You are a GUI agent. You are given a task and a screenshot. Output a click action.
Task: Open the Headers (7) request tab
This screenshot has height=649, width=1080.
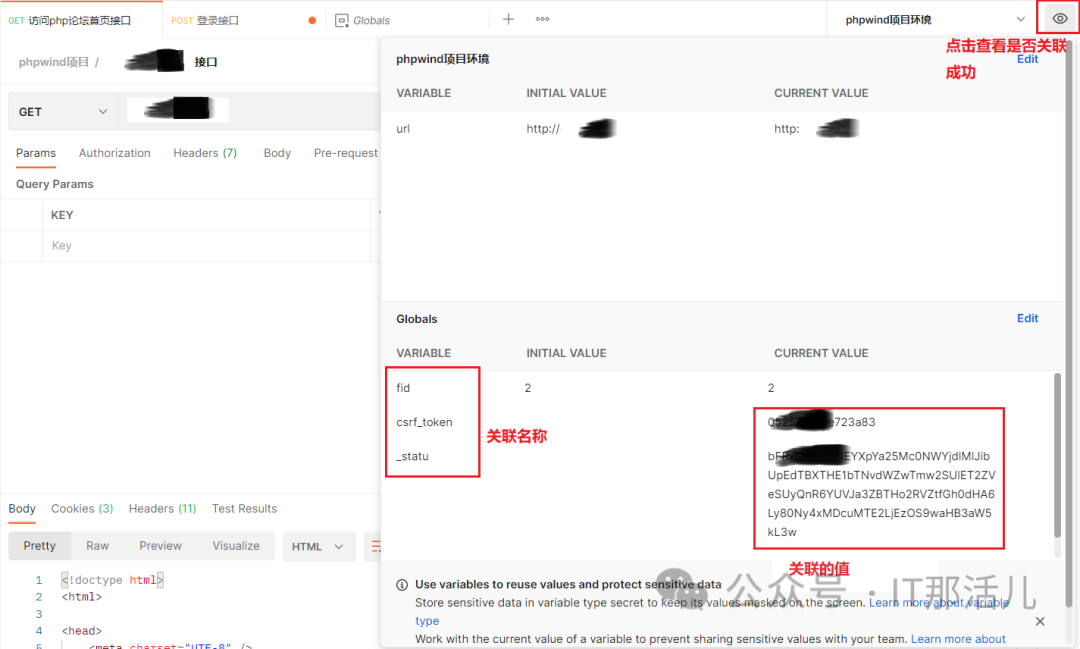(x=205, y=153)
